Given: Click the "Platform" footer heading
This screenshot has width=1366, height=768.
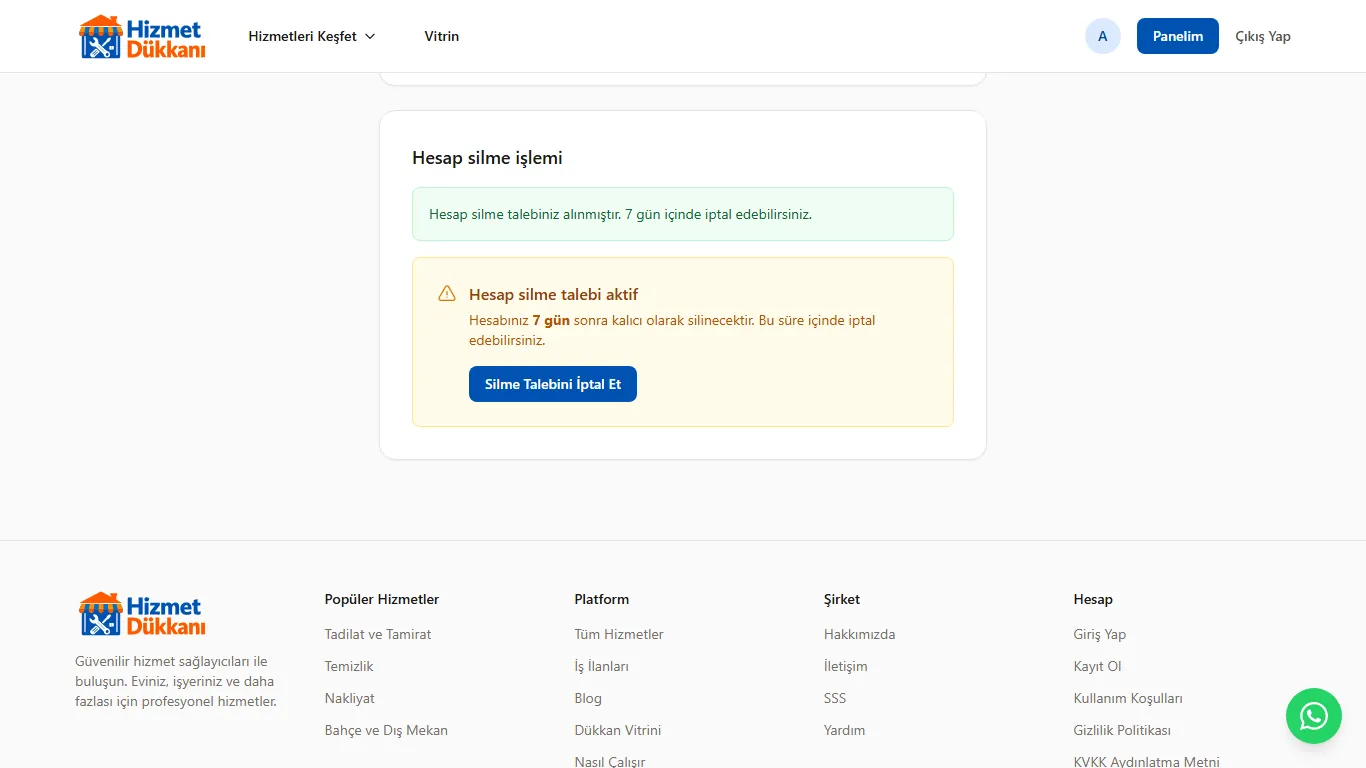Looking at the screenshot, I should pyautogui.click(x=602, y=599).
